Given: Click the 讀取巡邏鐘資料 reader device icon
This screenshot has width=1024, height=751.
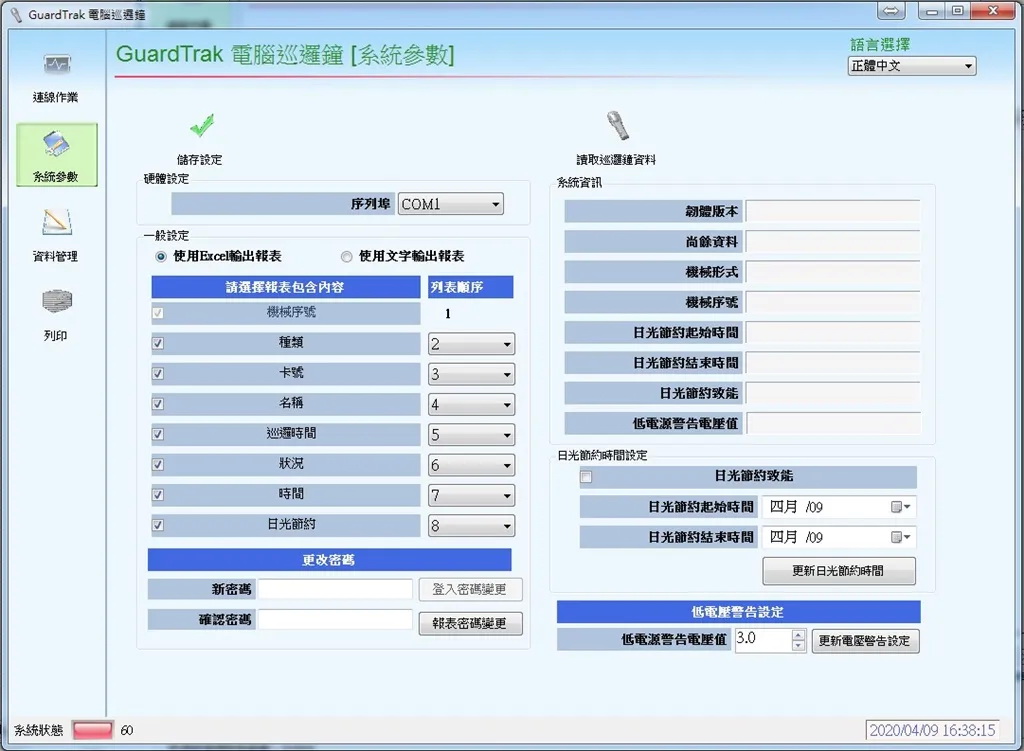Looking at the screenshot, I should pyautogui.click(x=617, y=125).
